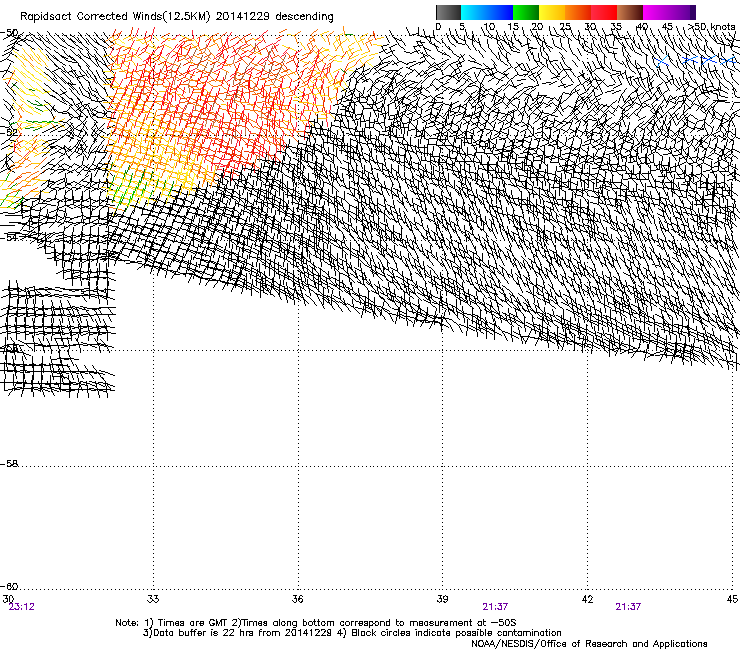Click the latitude label '-50'
This screenshot has height=650, width=740.
(9, 33)
